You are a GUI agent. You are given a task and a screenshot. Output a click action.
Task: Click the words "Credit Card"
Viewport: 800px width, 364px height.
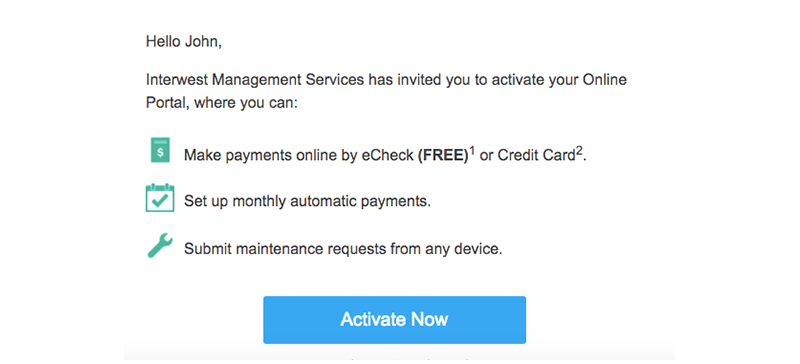[x=536, y=155]
